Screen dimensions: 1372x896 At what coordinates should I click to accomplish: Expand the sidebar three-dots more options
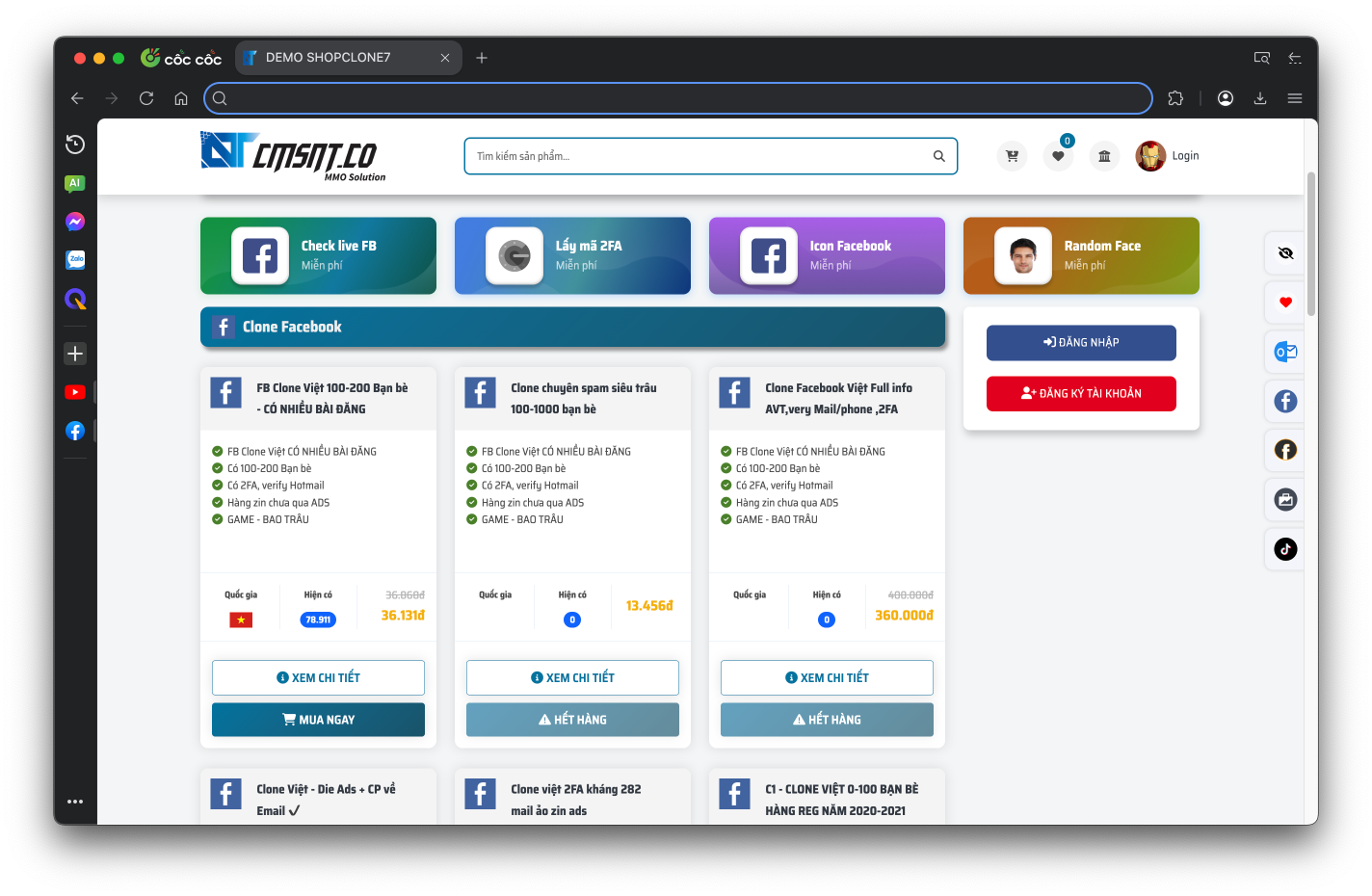coord(75,802)
